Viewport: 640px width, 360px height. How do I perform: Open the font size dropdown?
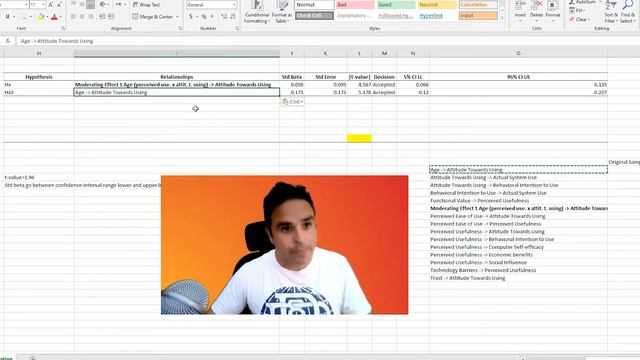43,4
